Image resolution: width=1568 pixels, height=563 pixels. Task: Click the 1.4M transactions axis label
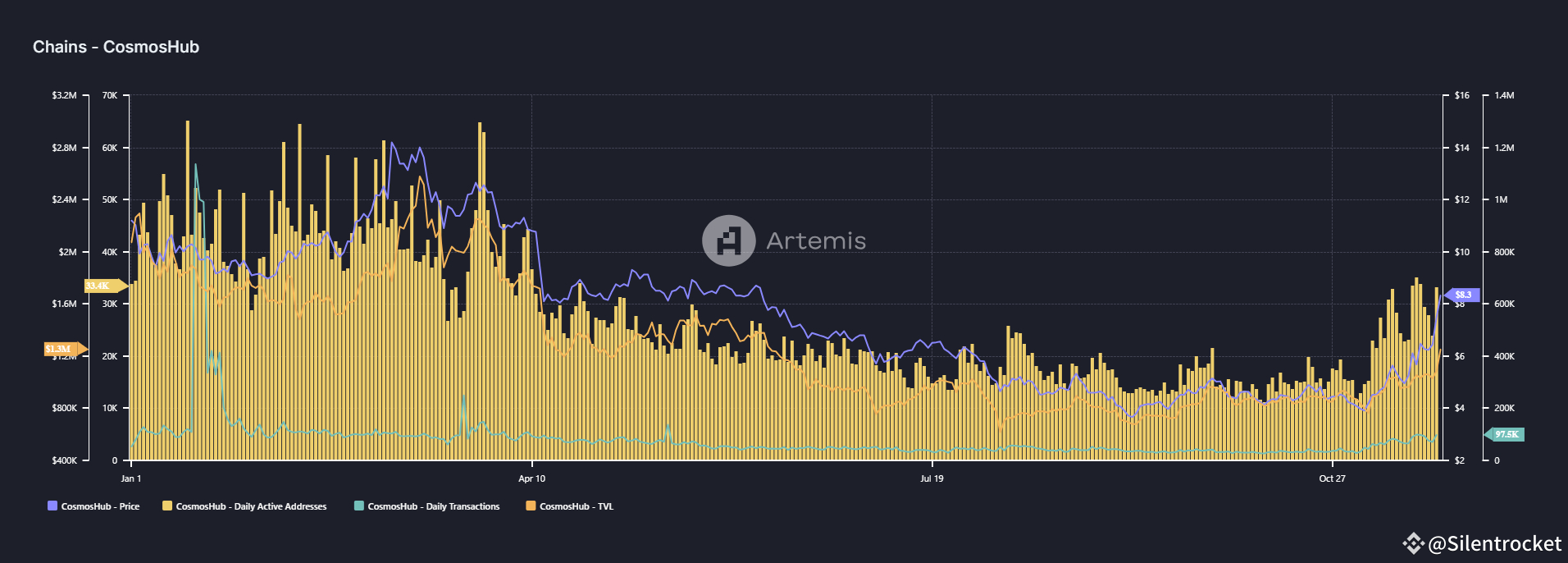(x=1504, y=95)
